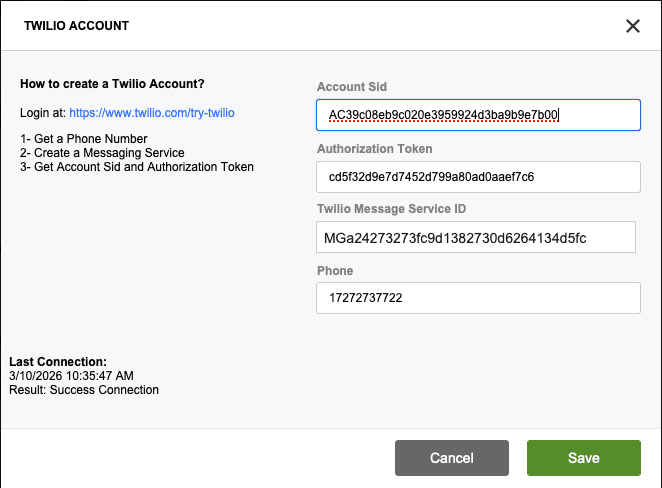Cancel the Twilio account changes
The width and height of the screenshot is (662, 488).
pos(452,458)
